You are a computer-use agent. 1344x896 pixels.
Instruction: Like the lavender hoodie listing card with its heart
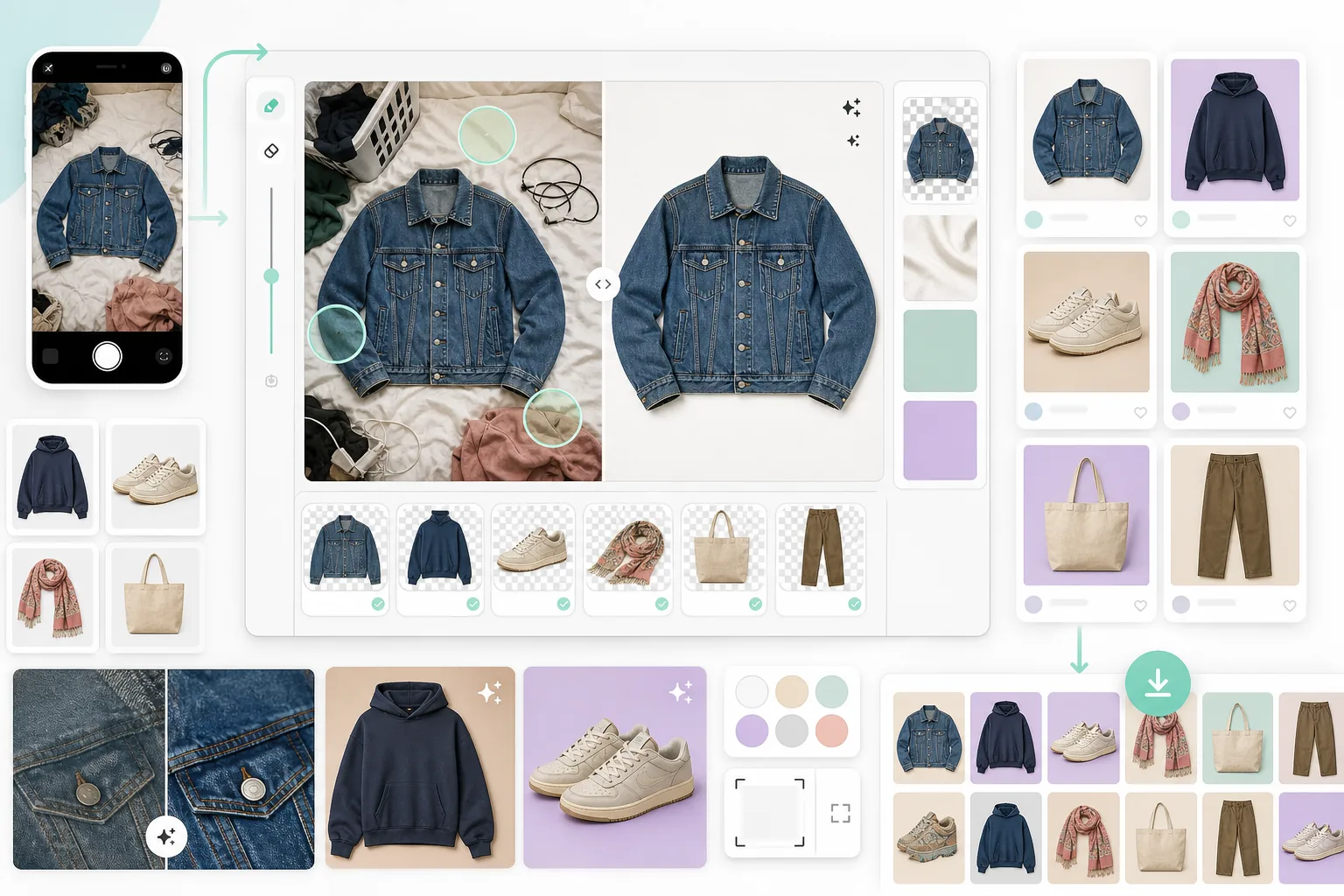(x=1289, y=221)
